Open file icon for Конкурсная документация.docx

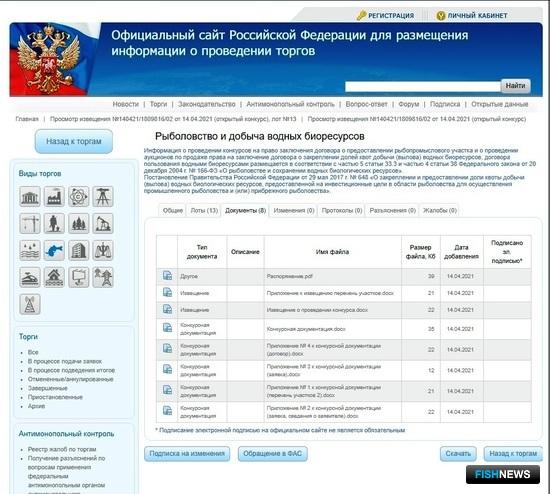(x=167, y=328)
